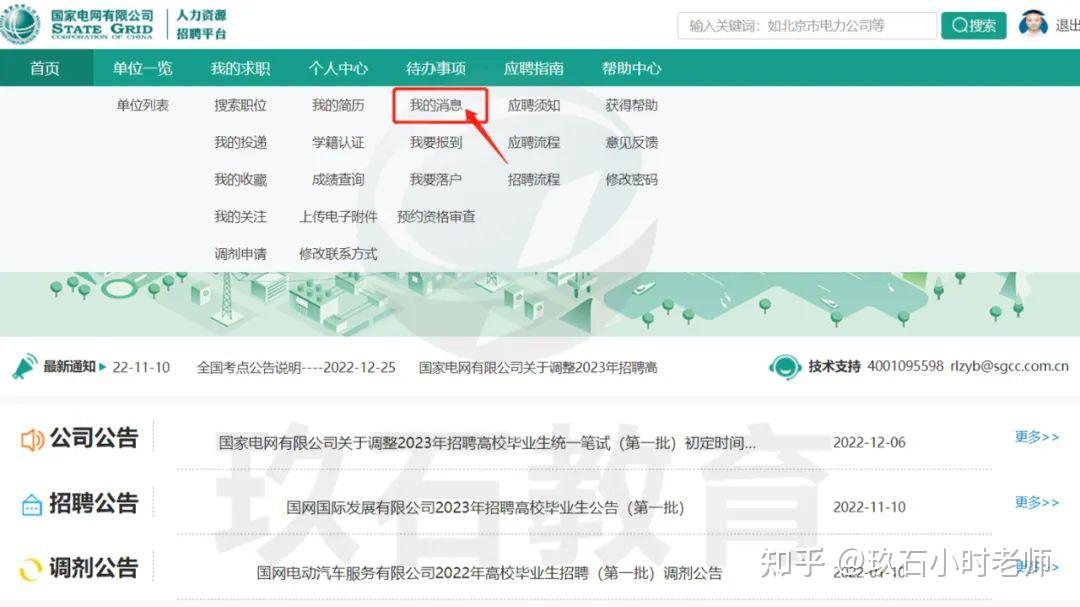1080x607 pixels.
Task: Select 应聘须知 submenu item
Action: click(x=534, y=105)
